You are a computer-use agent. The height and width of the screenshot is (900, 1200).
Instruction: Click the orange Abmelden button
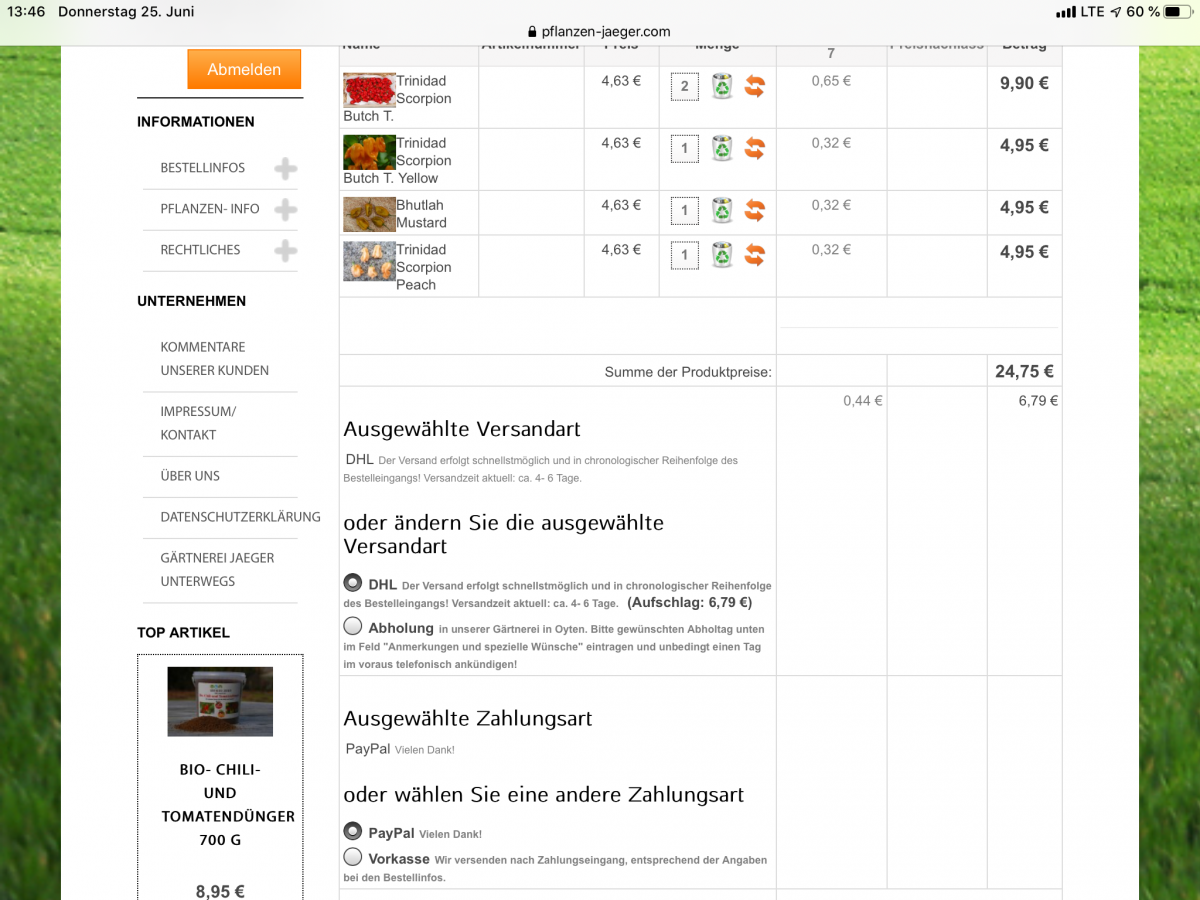[x=244, y=69]
